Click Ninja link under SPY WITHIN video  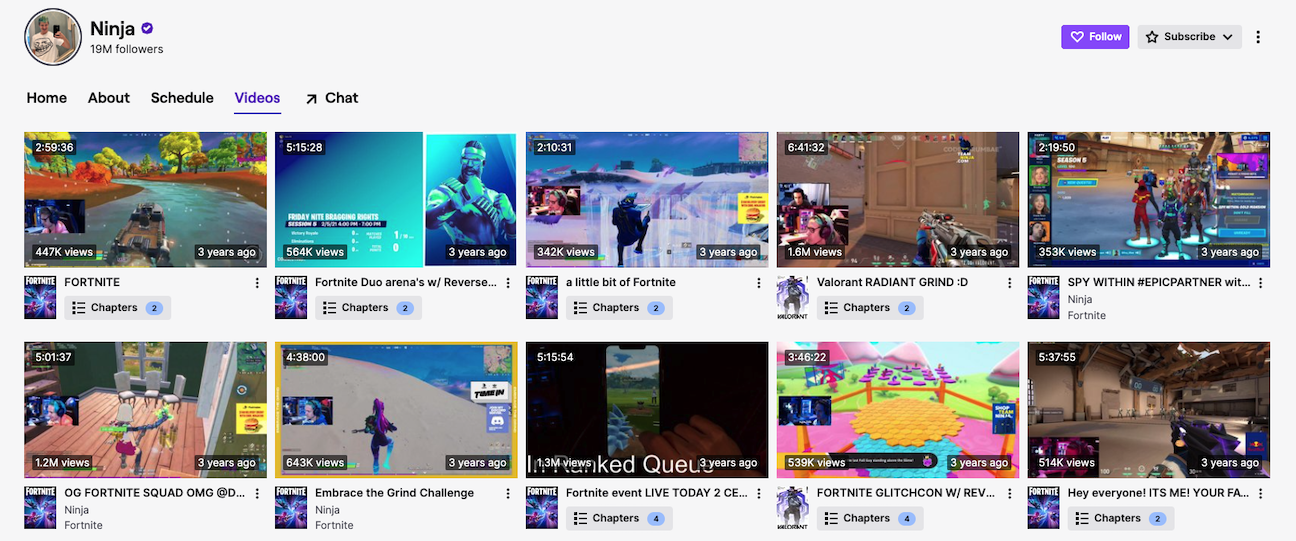pyautogui.click(x=1080, y=299)
